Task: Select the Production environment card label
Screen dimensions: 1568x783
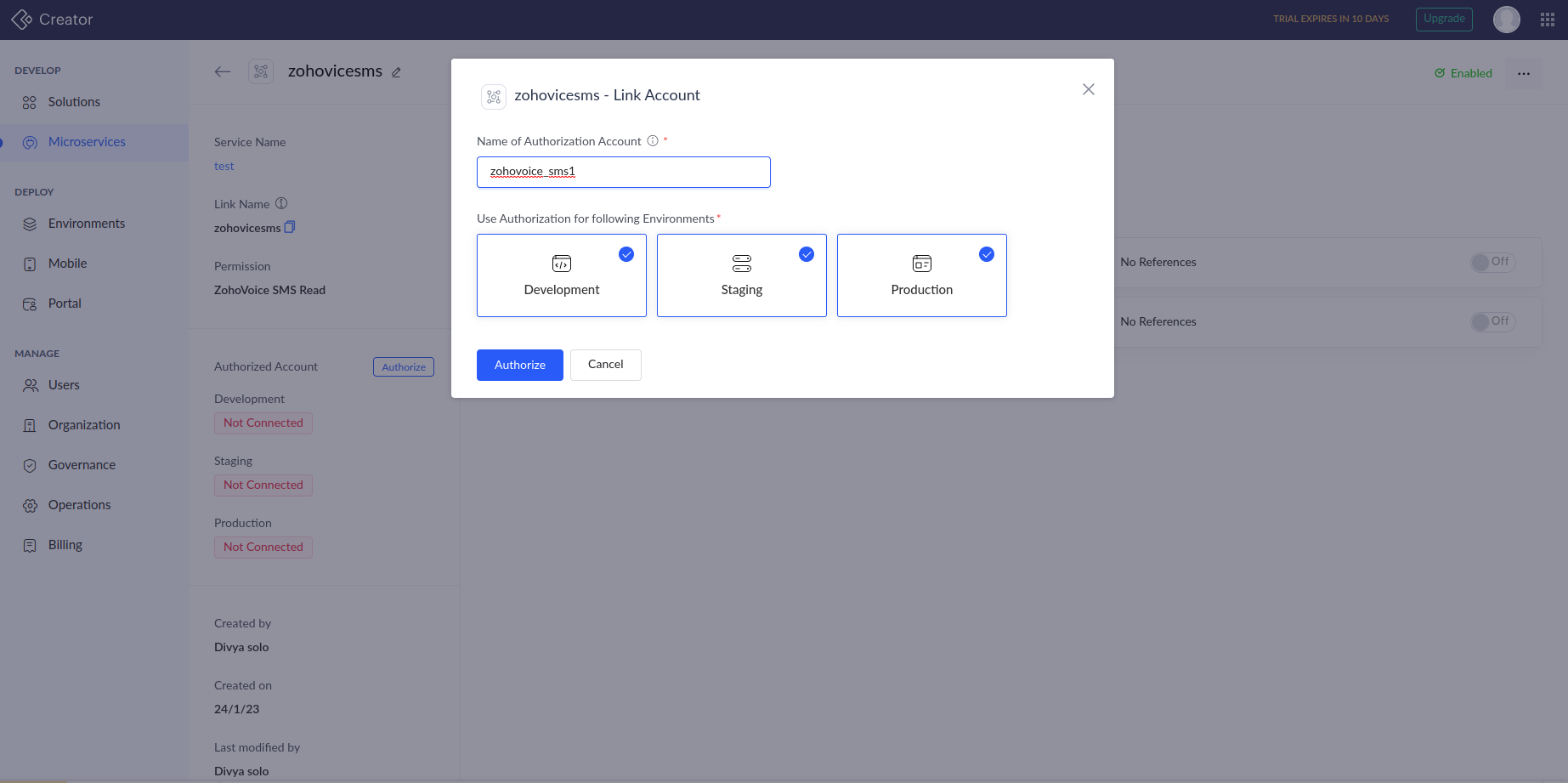Action: tap(922, 290)
